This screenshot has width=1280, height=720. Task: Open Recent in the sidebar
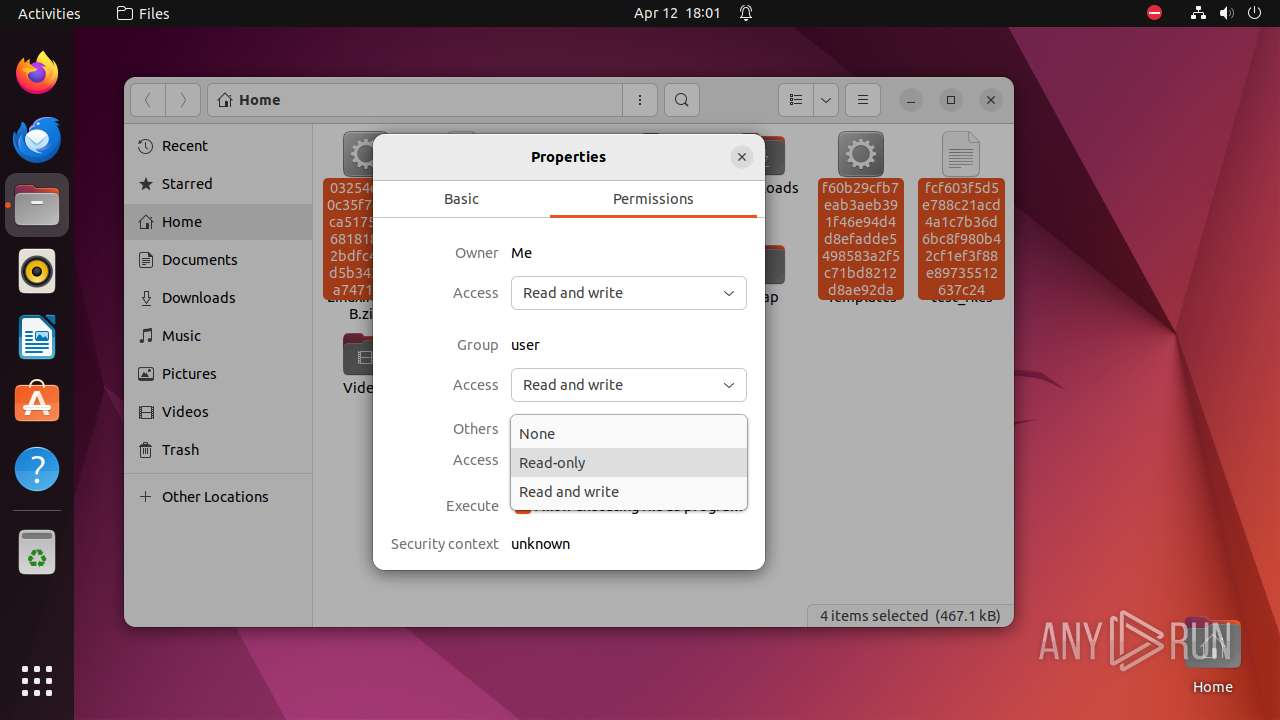click(x=218, y=146)
